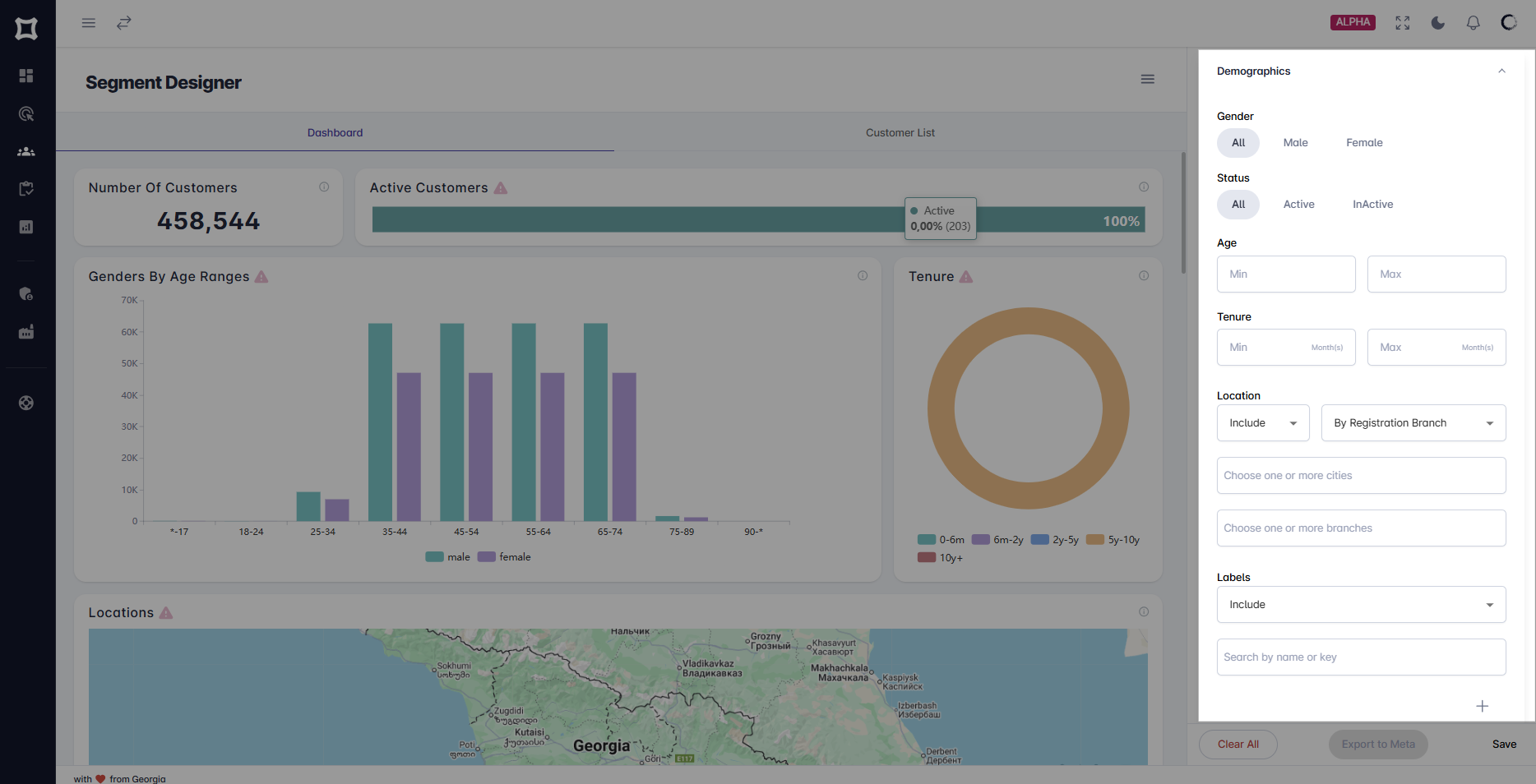
Task: Open the dashboard grid panel in the sidebar
Action: pos(25,76)
